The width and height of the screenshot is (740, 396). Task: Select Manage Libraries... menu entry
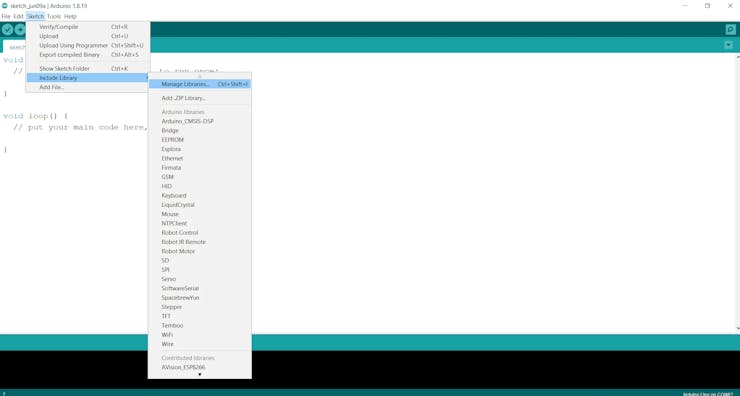tap(200, 84)
